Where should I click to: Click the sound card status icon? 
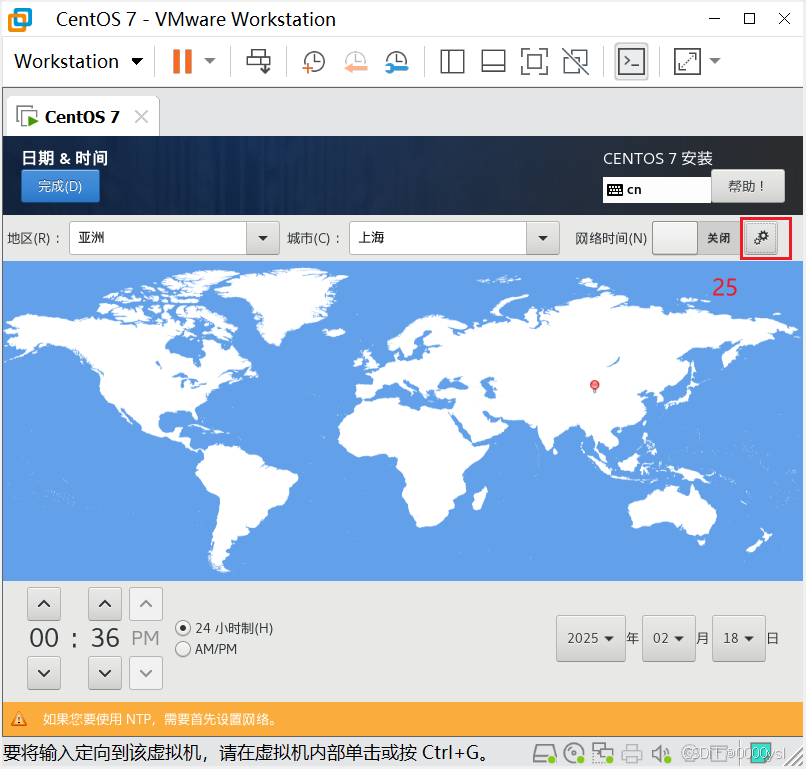[661, 754]
